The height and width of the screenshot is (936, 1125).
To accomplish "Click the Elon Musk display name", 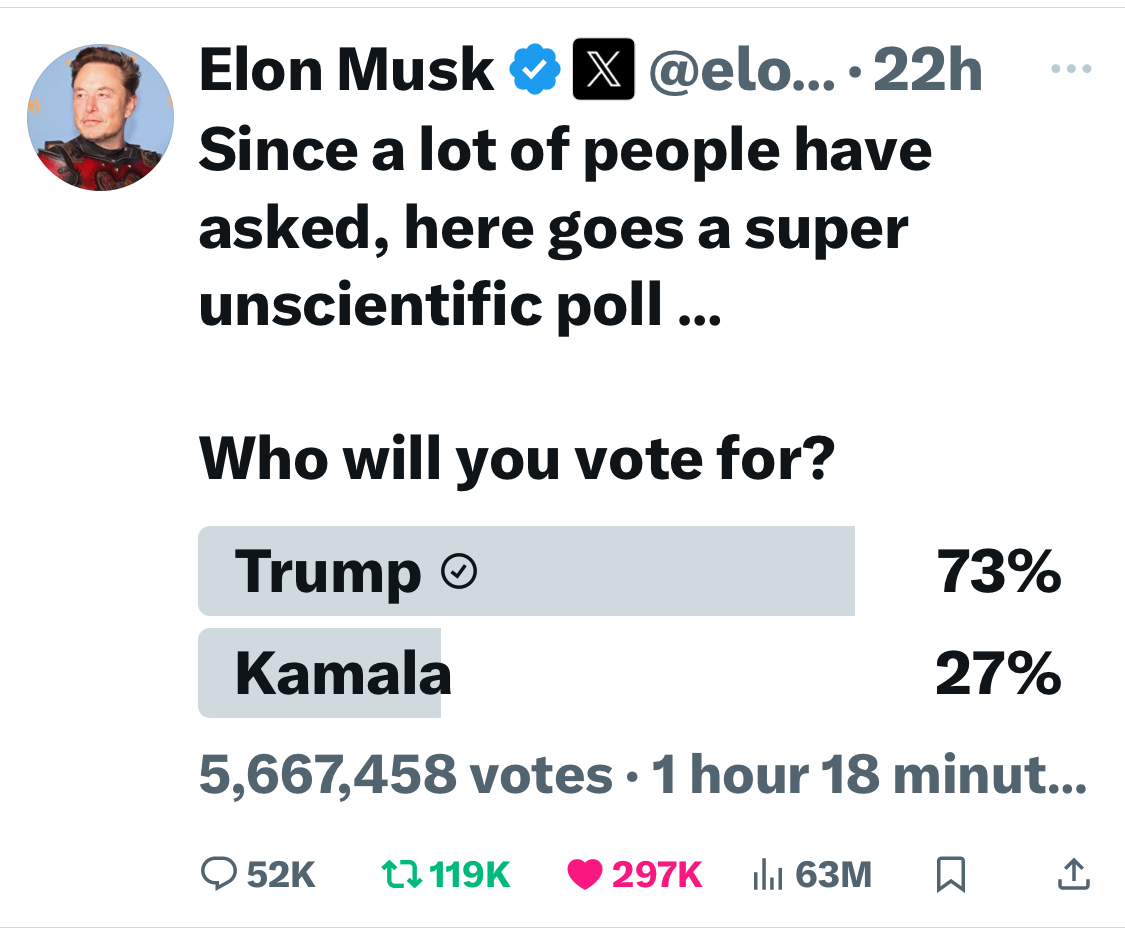I will pyautogui.click(x=347, y=70).
